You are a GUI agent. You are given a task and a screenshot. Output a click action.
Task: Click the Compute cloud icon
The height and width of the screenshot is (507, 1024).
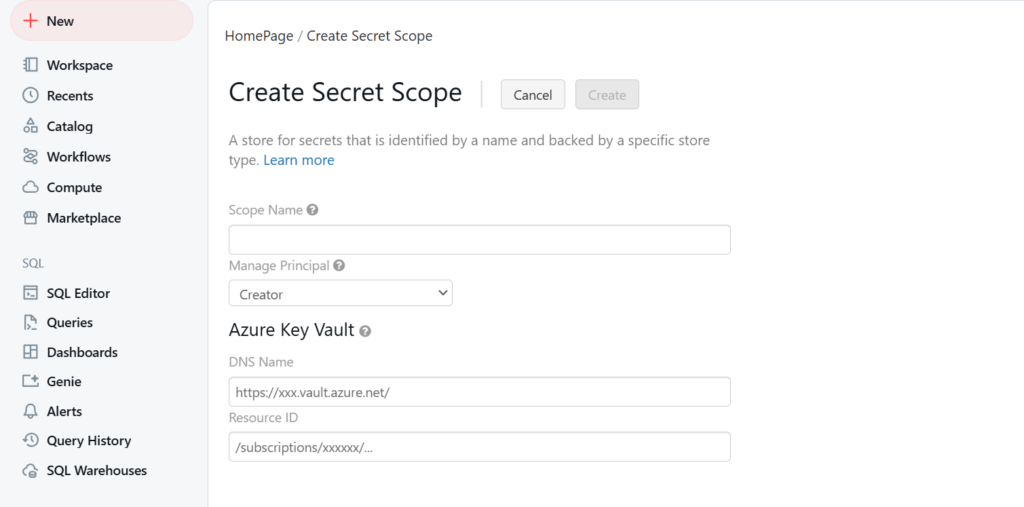click(30, 187)
